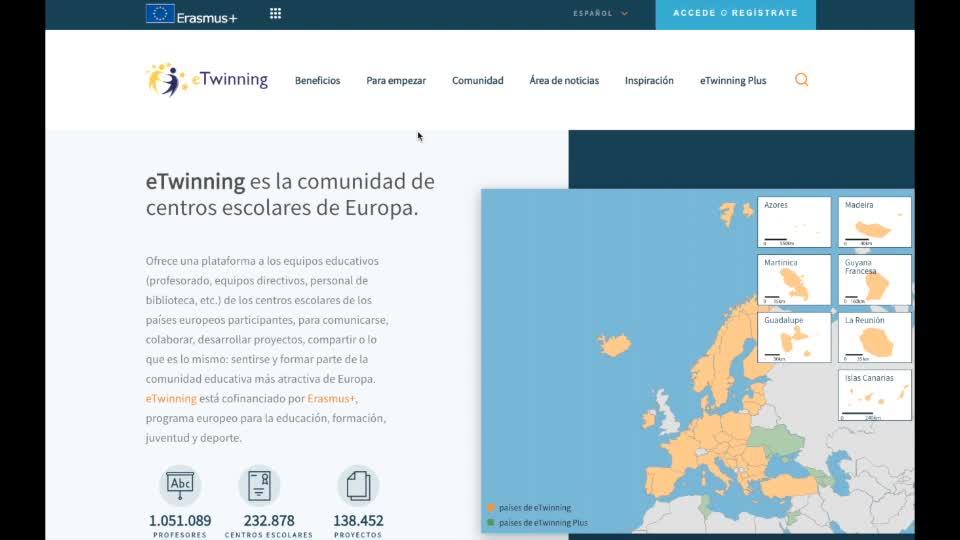Open the eTwinning Plus menu item
The width and height of the screenshot is (960, 540).
(733, 80)
